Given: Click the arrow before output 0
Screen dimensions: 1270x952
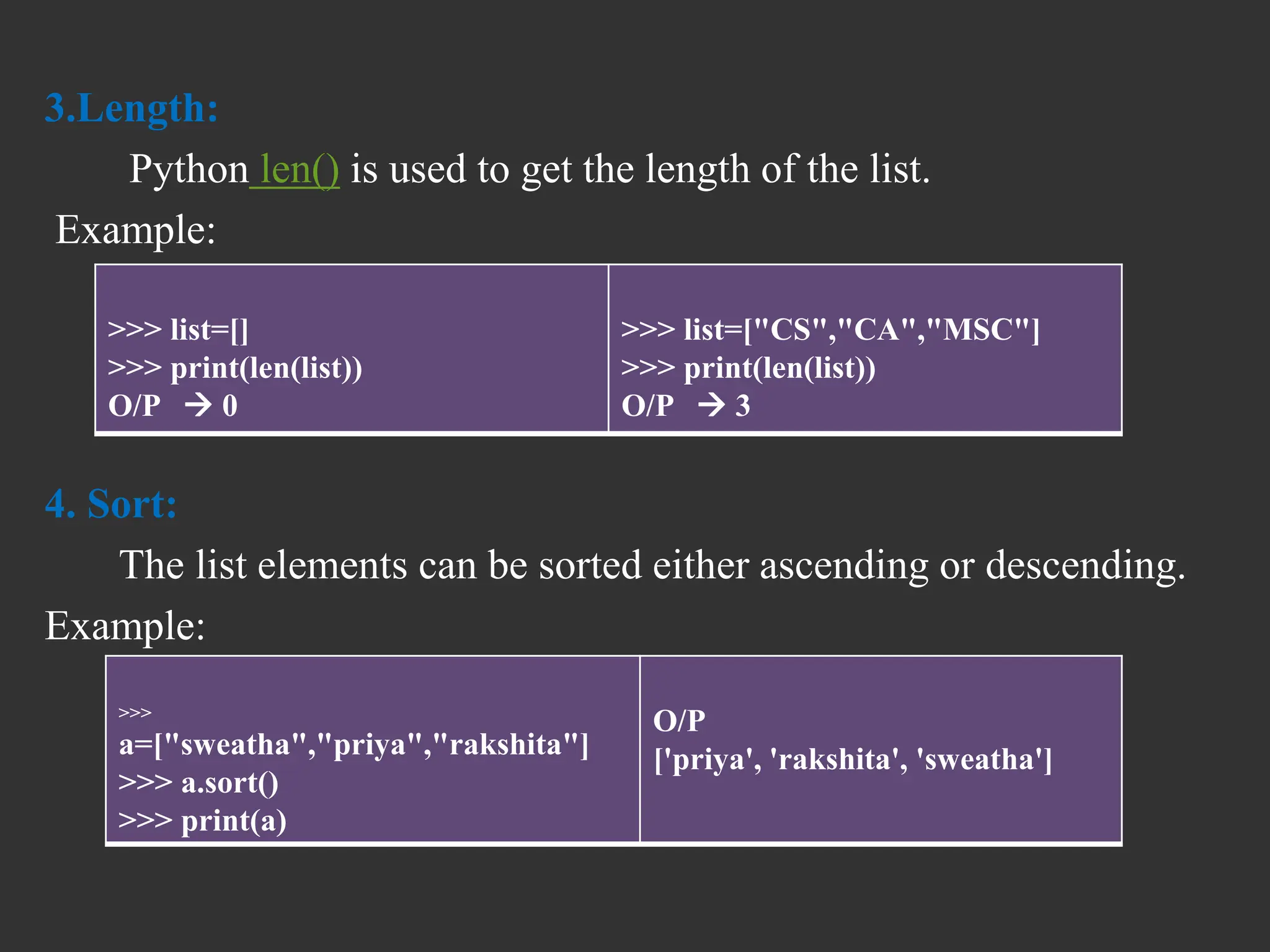Looking at the screenshot, I should 198,405.
